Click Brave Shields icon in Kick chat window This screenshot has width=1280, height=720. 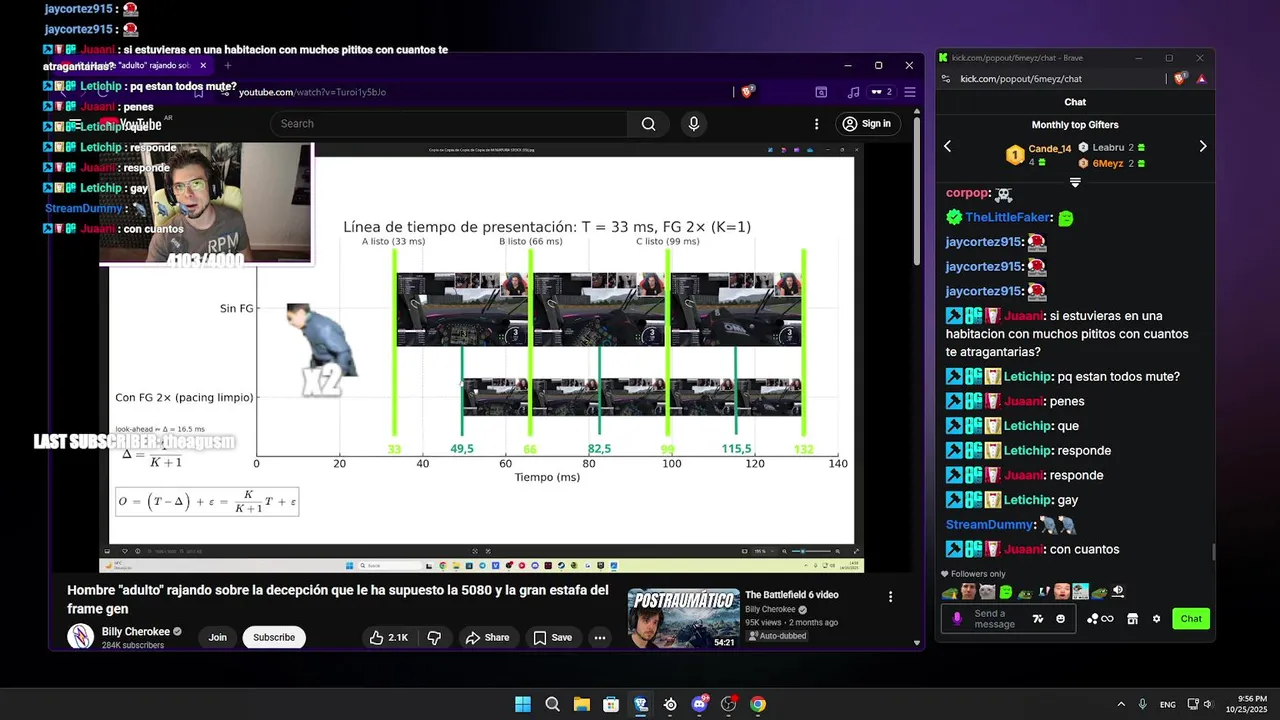pyautogui.click(x=1181, y=78)
